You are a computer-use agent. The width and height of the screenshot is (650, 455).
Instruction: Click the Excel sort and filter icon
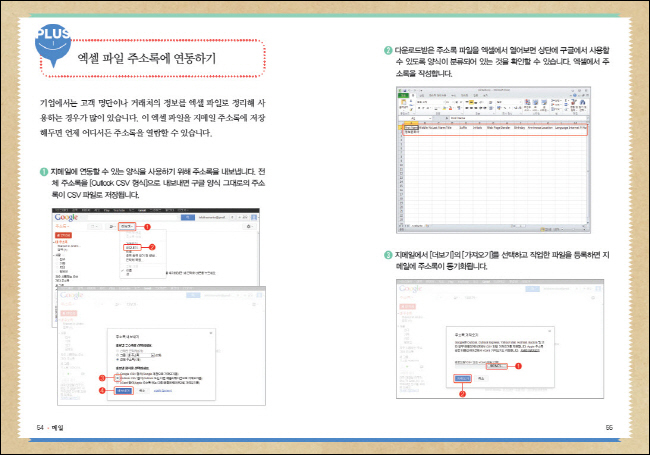coord(575,105)
